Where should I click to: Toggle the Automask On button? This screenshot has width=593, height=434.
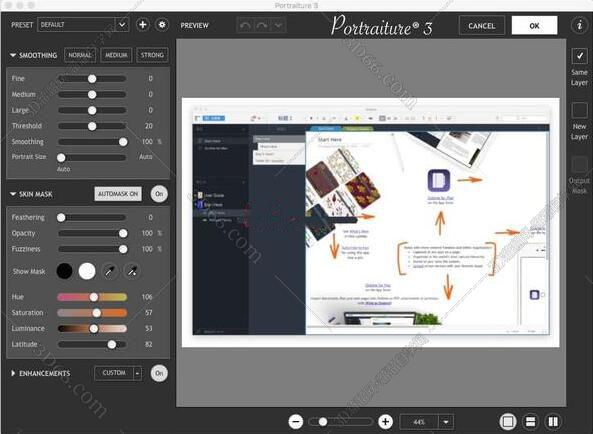[x=118, y=194]
